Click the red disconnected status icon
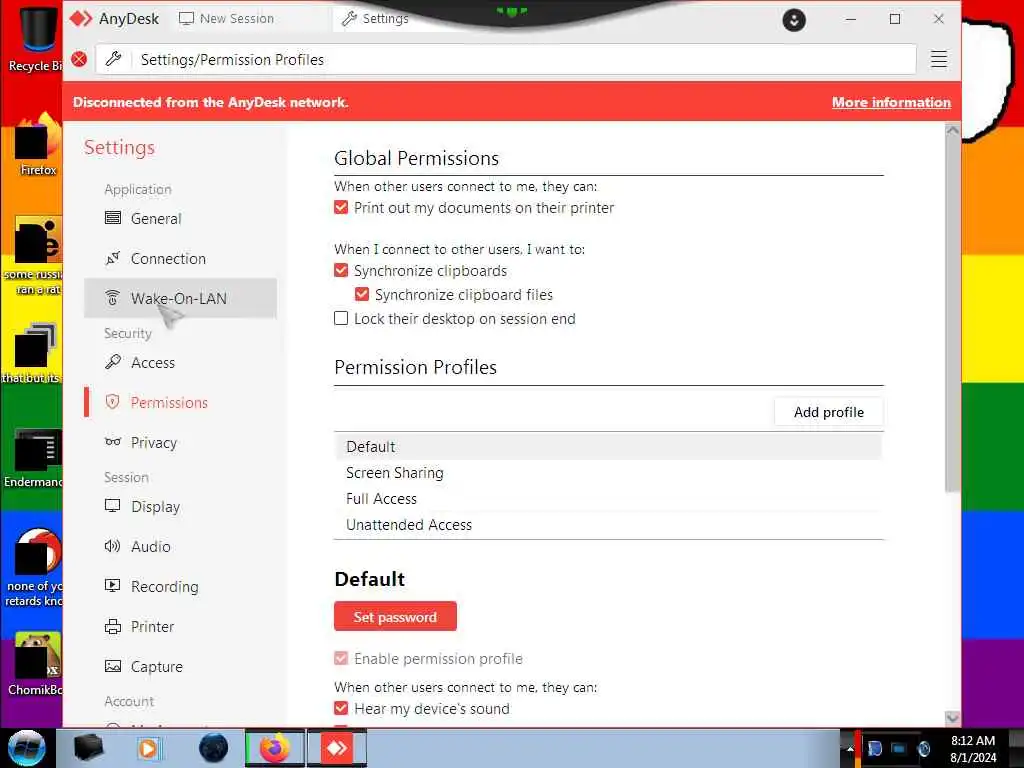This screenshot has width=1024, height=768. tap(79, 59)
